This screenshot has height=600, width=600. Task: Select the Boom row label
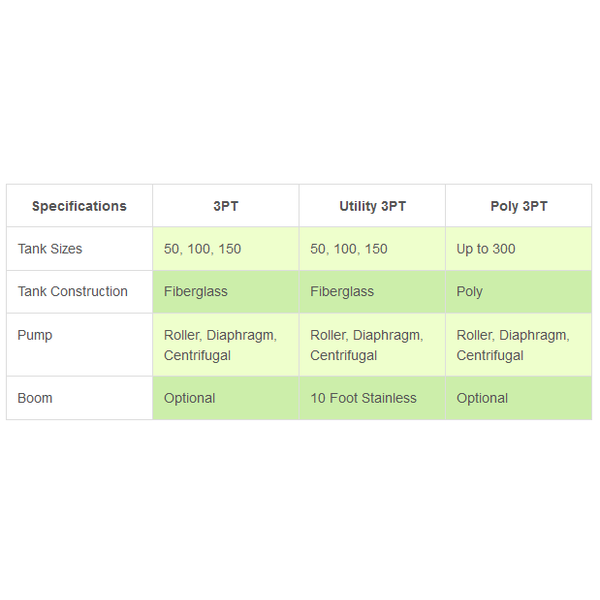pyautogui.click(x=79, y=398)
